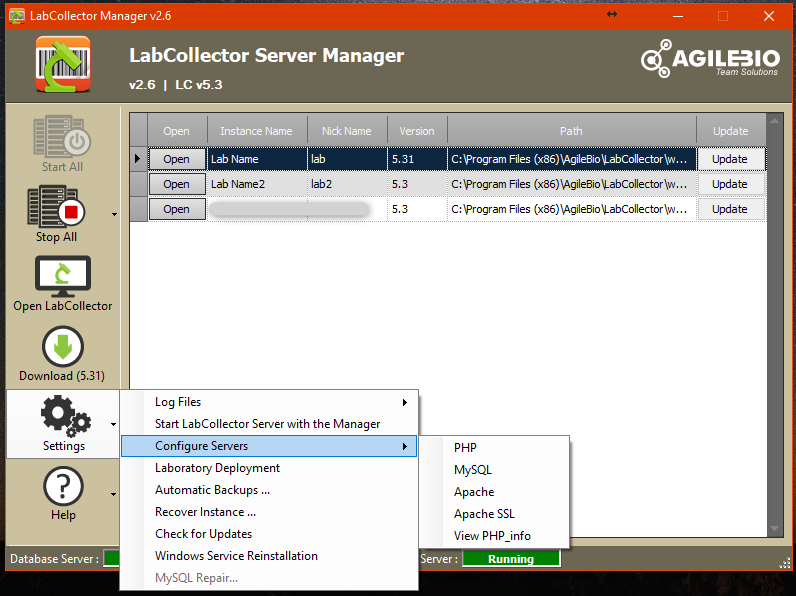Click the Download (5.31) green arrow icon
This screenshot has width=796, height=596.
click(63, 347)
